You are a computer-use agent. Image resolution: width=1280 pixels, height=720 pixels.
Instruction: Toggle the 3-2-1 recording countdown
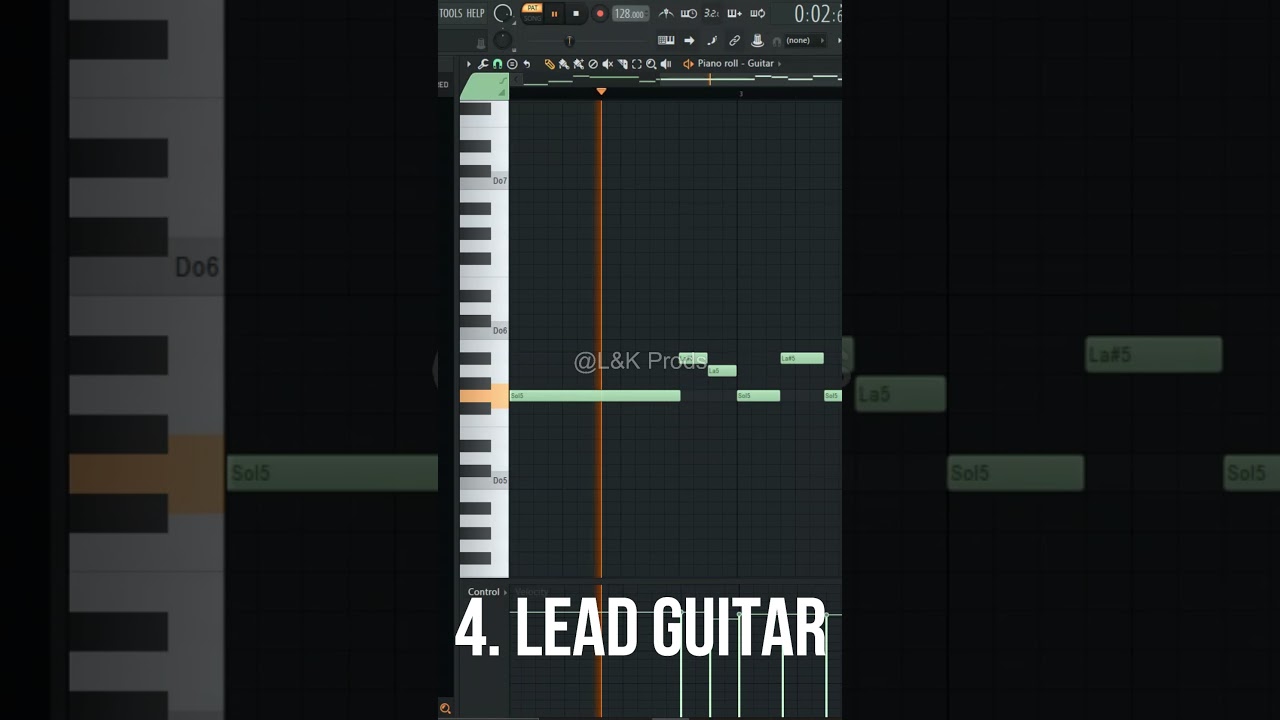click(x=711, y=14)
